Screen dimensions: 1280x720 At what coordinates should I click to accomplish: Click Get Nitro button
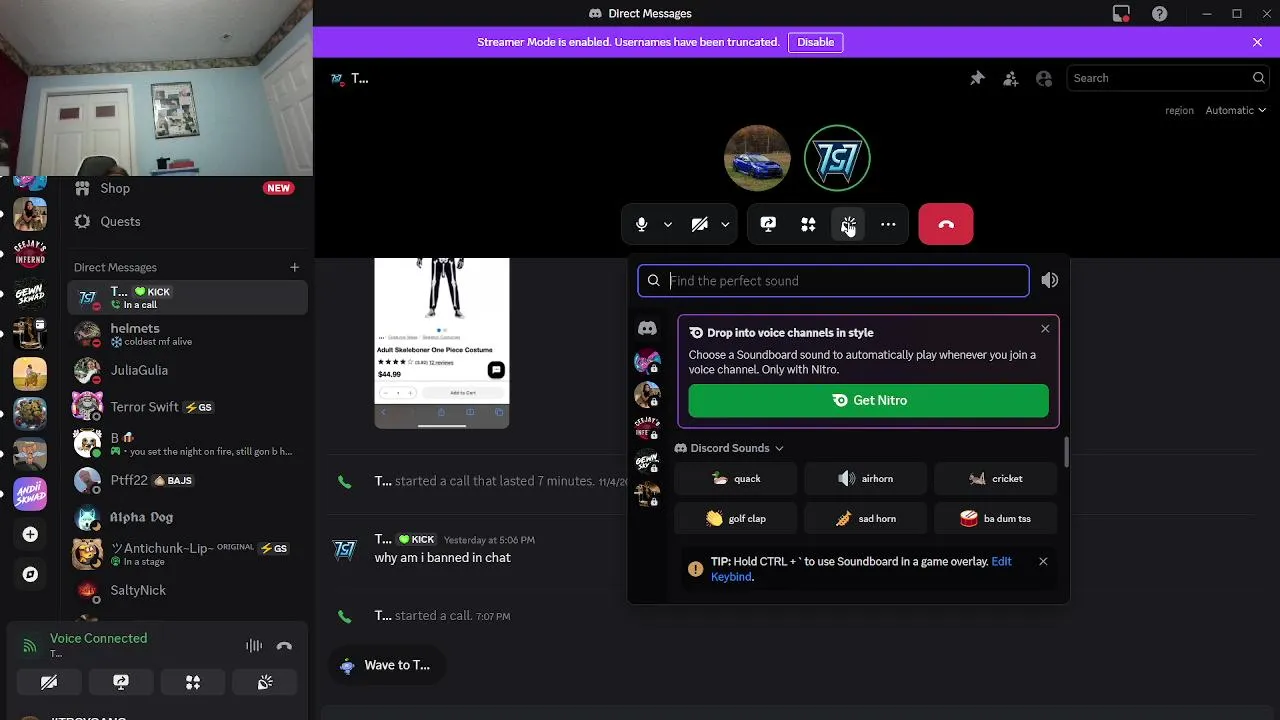(868, 400)
